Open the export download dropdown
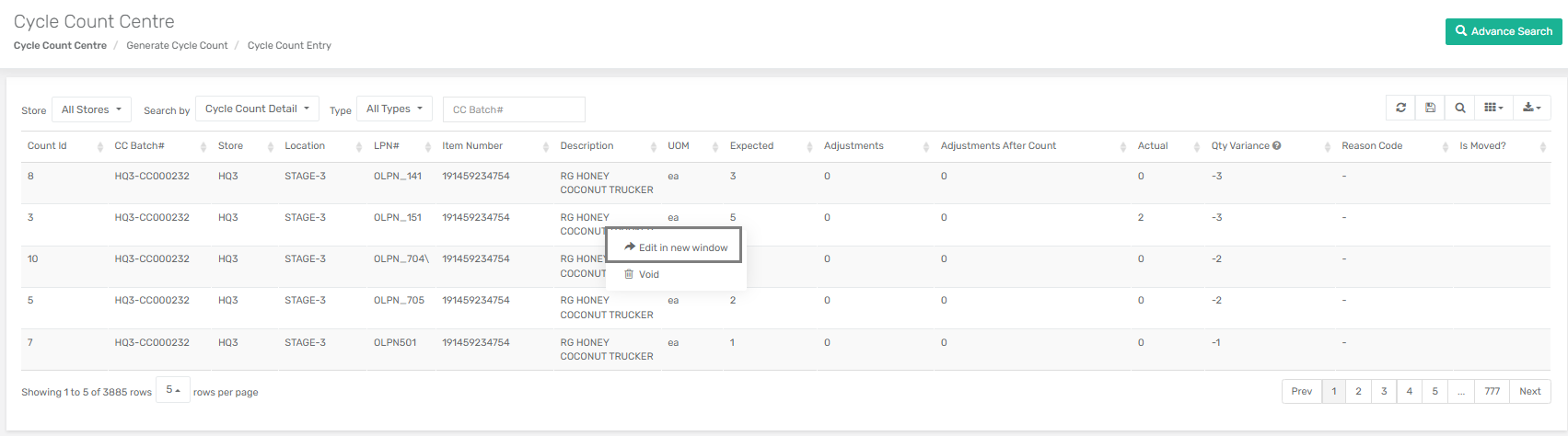This screenshot has height=436, width=1568. click(1531, 108)
